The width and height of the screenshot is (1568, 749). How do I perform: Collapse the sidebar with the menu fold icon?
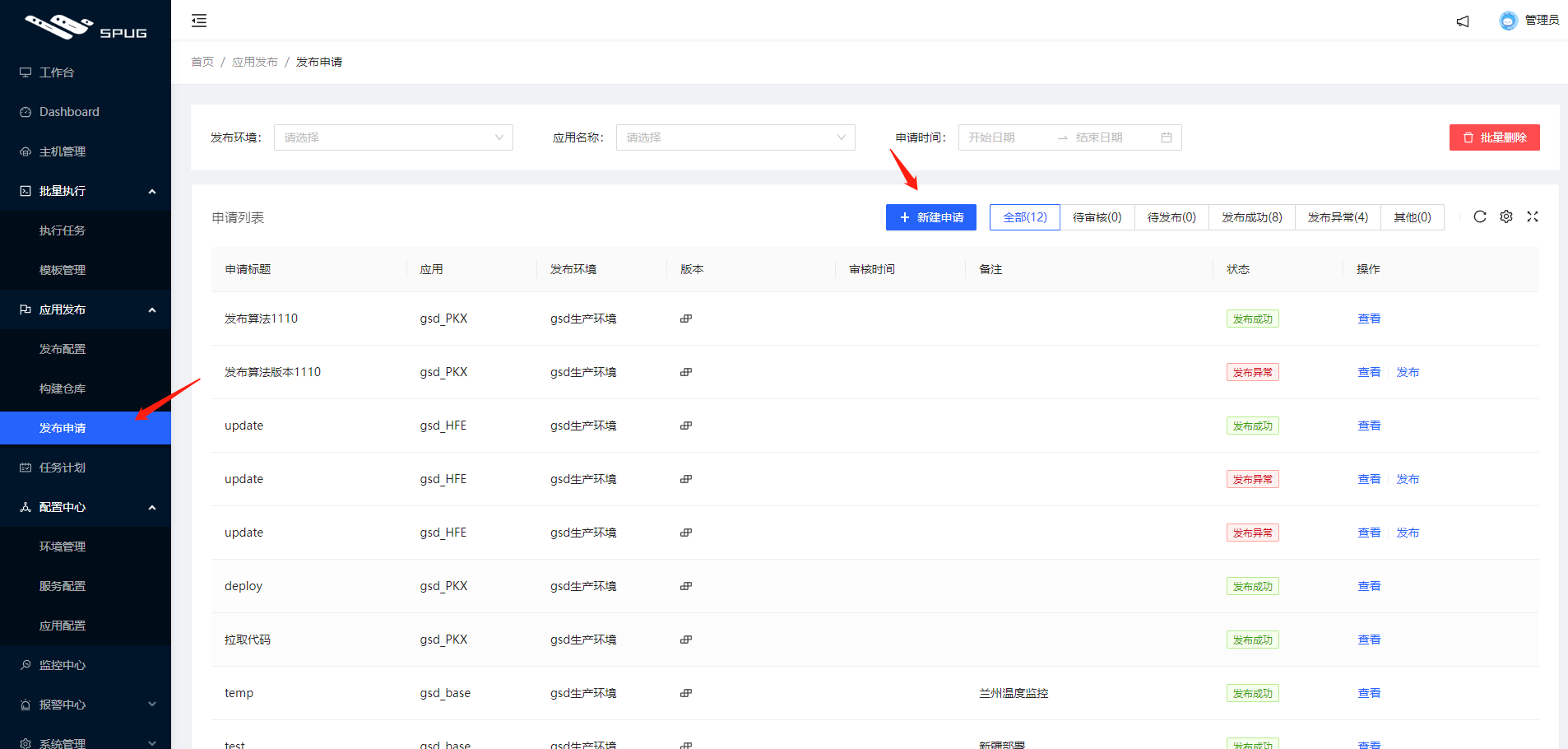click(x=199, y=21)
